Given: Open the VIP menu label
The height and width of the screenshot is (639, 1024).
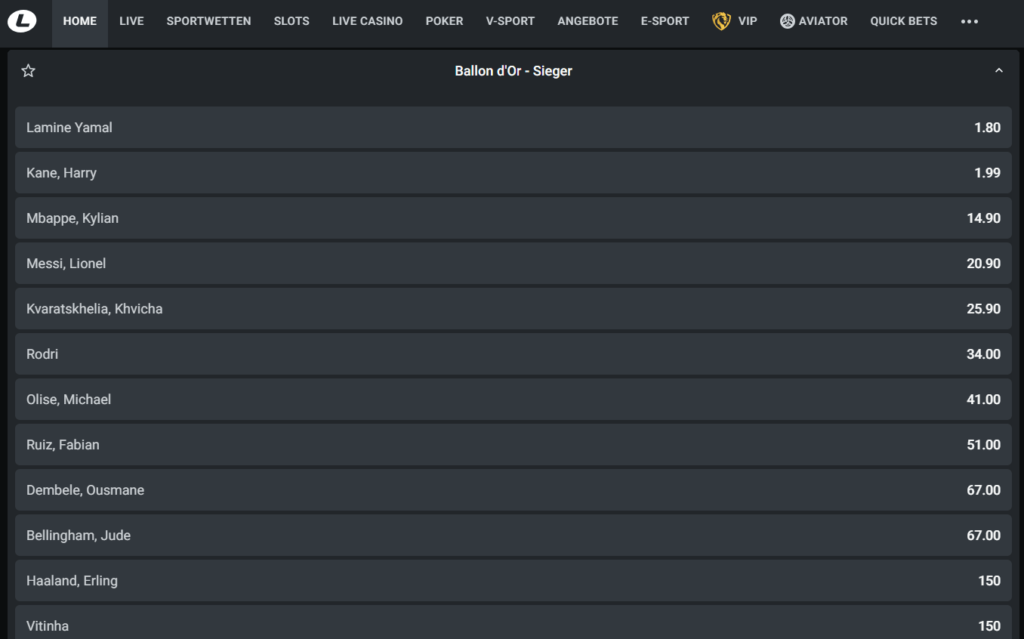Looking at the screenshot, I should pos(747,21).
